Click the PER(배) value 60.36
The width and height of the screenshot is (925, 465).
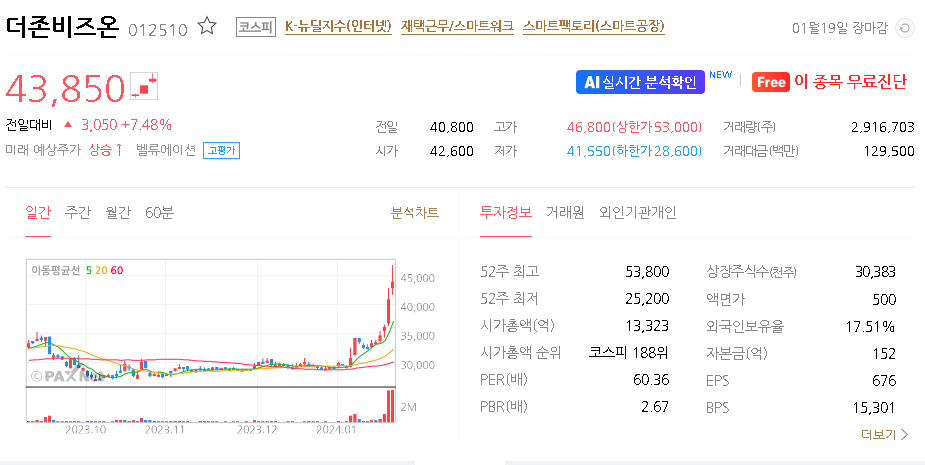[x=651, y=379]
